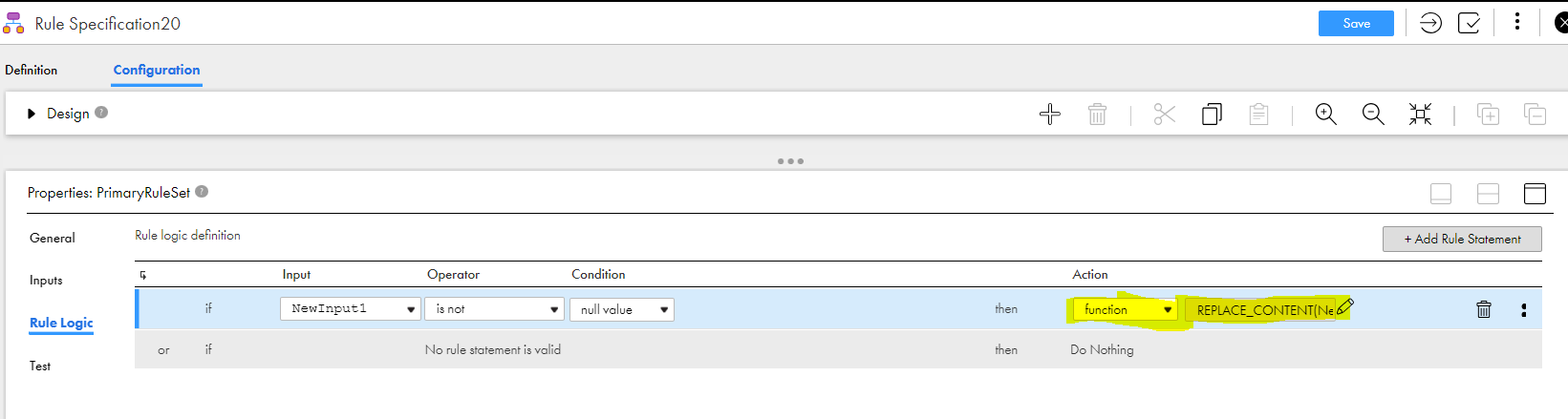Open the validate checkmark icon near Save
The image size is (1568, 419).
[1469, 23]
